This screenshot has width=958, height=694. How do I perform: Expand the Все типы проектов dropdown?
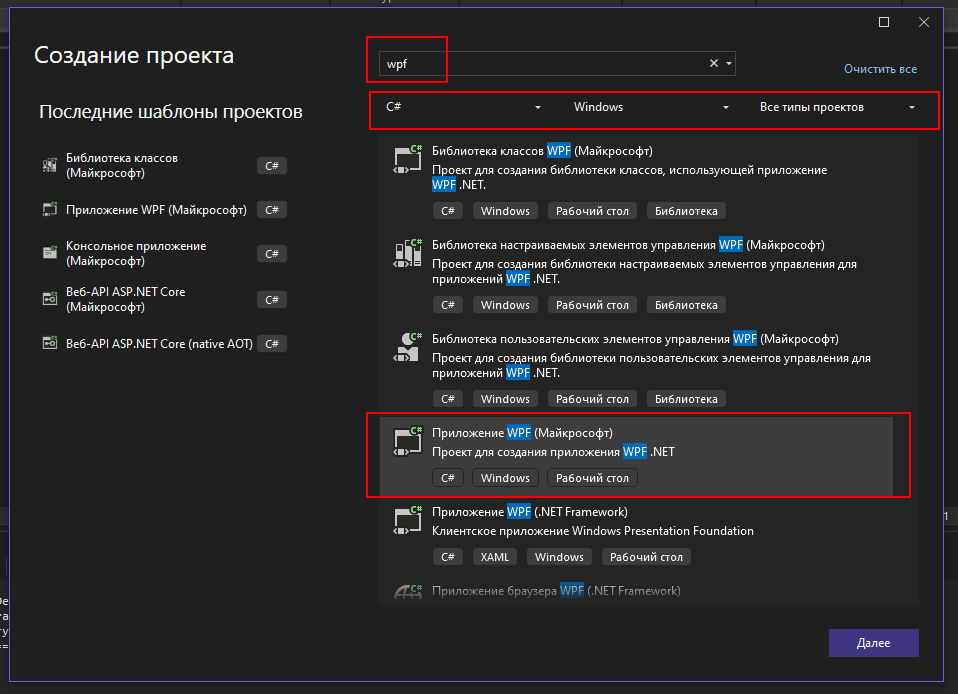837,108
